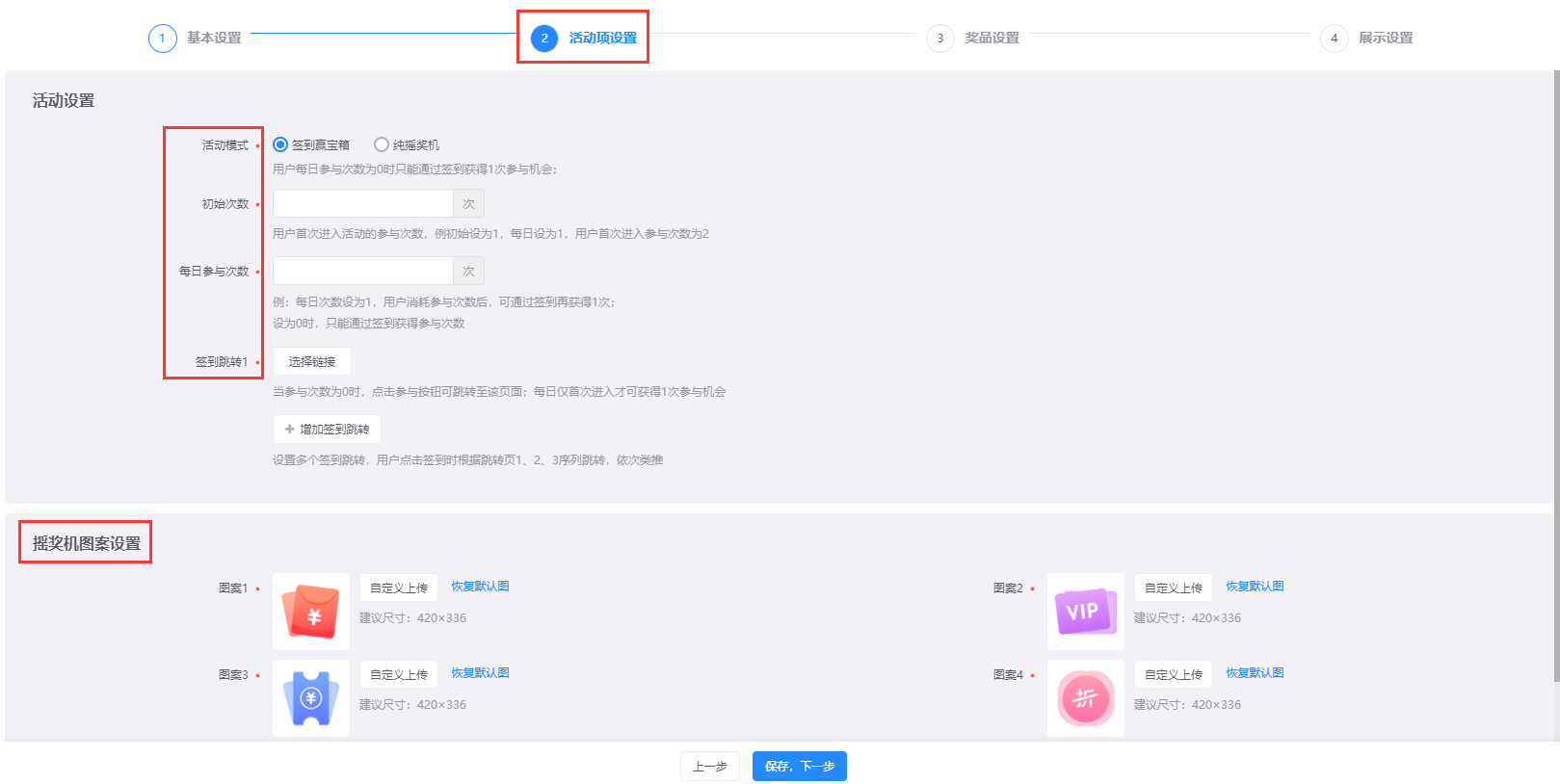Click 保存，下一步 button
The image size is (1560, 784).
[x=799, y=766]
